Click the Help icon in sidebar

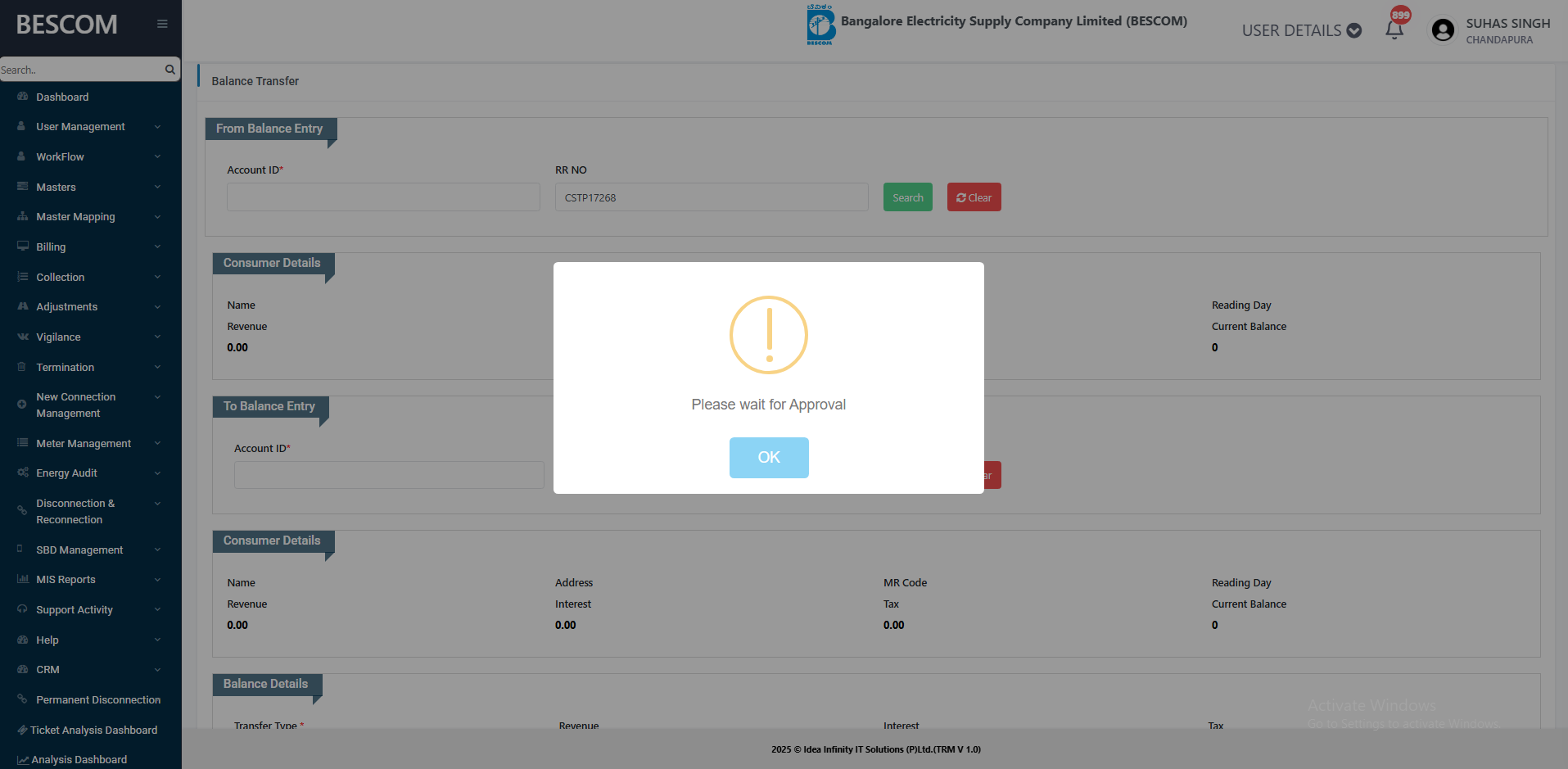click(x=22, y=640)
